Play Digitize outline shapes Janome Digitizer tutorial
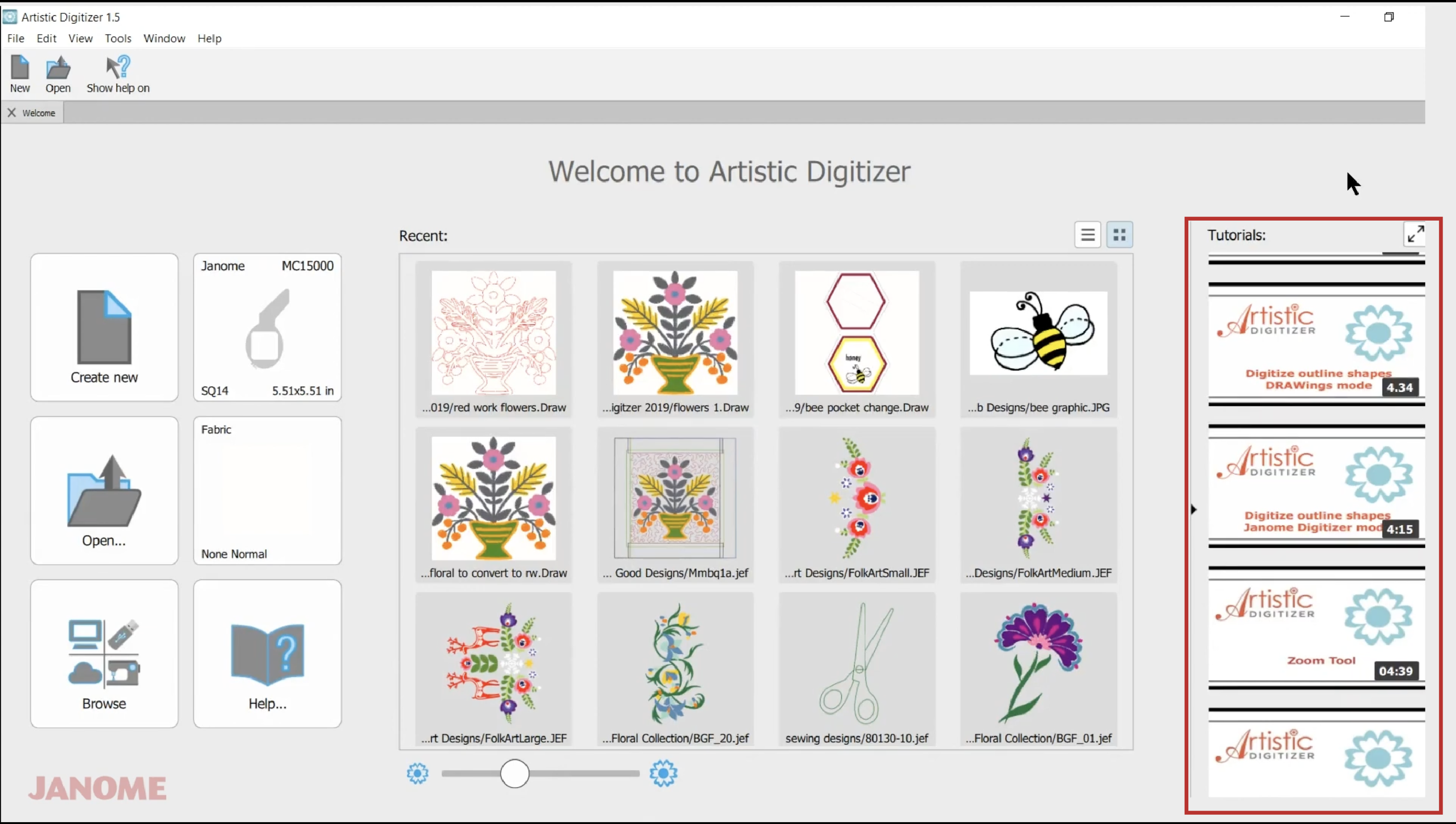1456x824 pixels. click(x=1316, y=486)
